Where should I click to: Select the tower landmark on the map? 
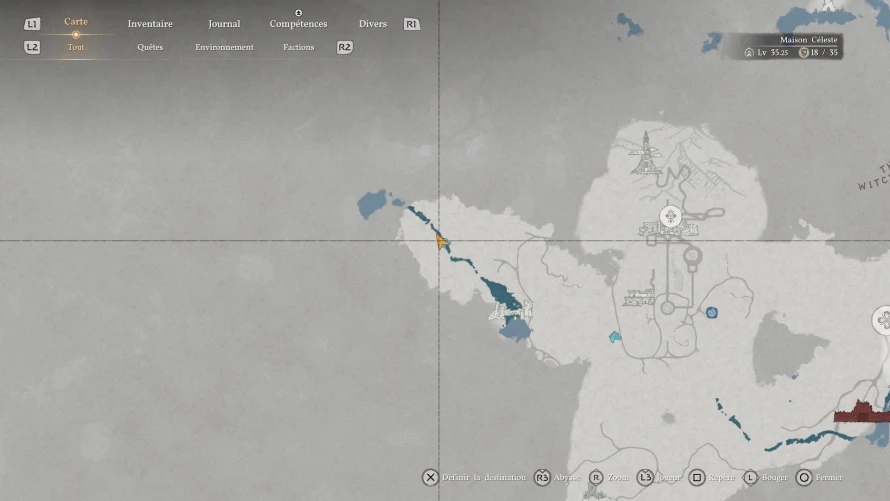pos(645,153)
